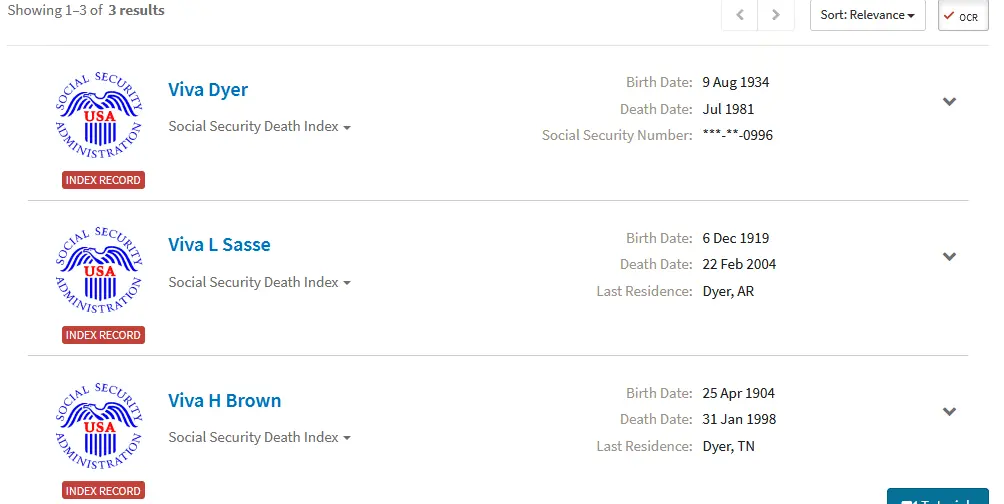Click INDEX RECORD badge under Viva H Brown
The image size is (1004, 504).
(103, 491)
